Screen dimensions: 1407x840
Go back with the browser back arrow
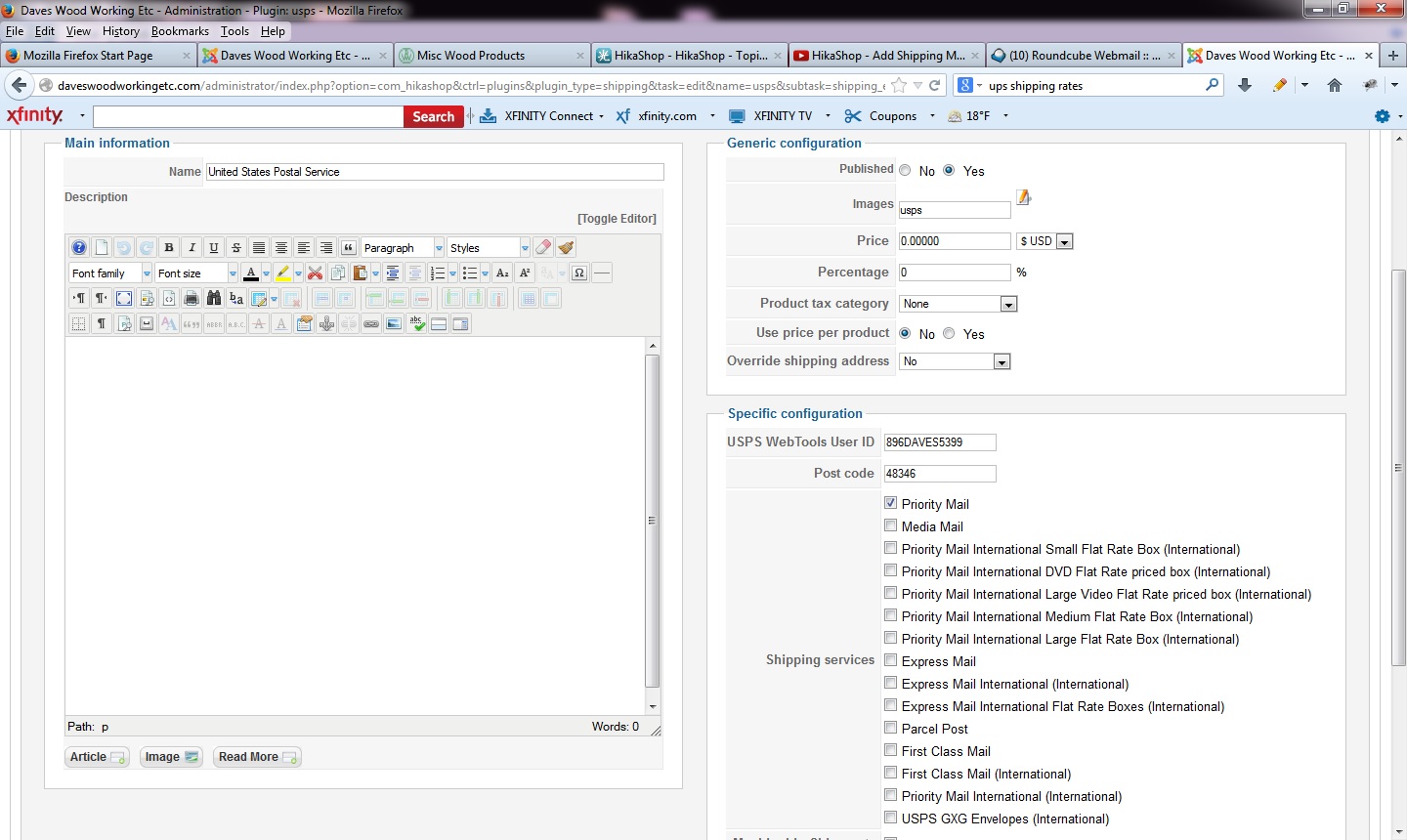click(x=19, y=85)
